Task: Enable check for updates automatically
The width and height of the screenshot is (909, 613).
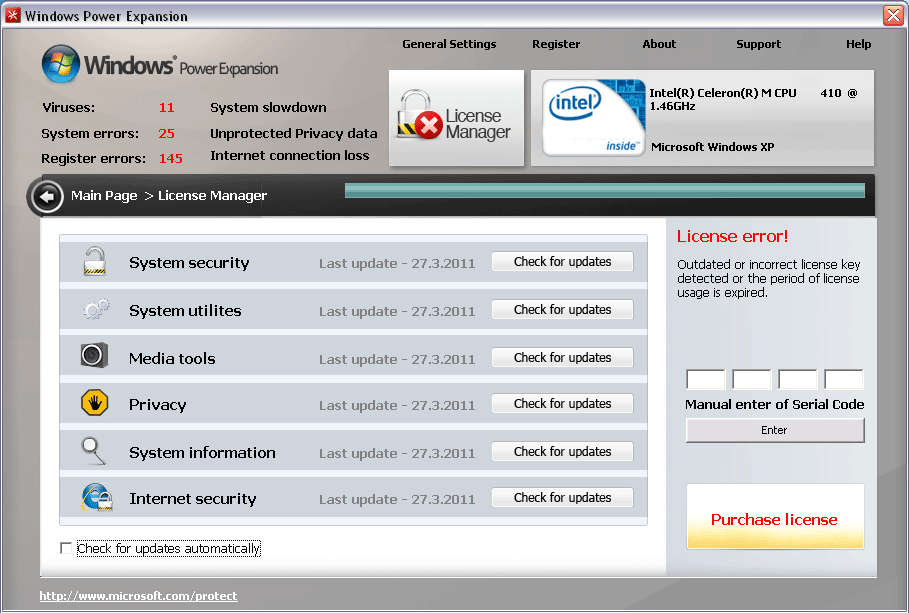Action: pos(66,548)
